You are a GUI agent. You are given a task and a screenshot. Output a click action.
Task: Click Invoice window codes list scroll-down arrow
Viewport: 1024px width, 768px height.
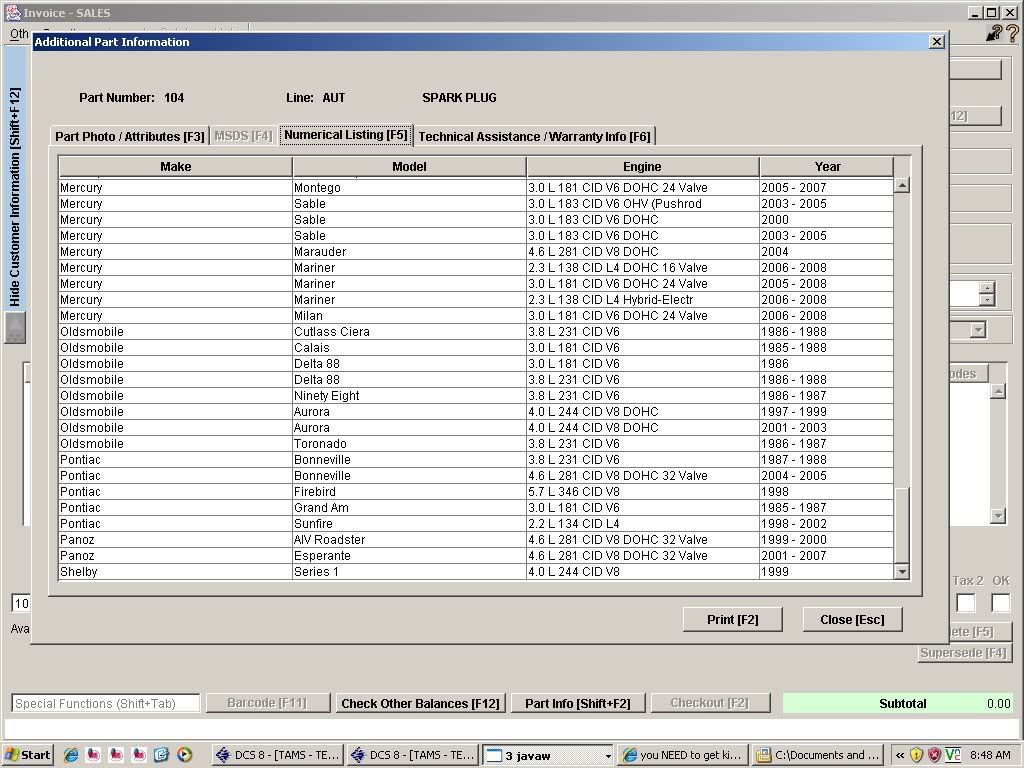click(x=998, y=516)
